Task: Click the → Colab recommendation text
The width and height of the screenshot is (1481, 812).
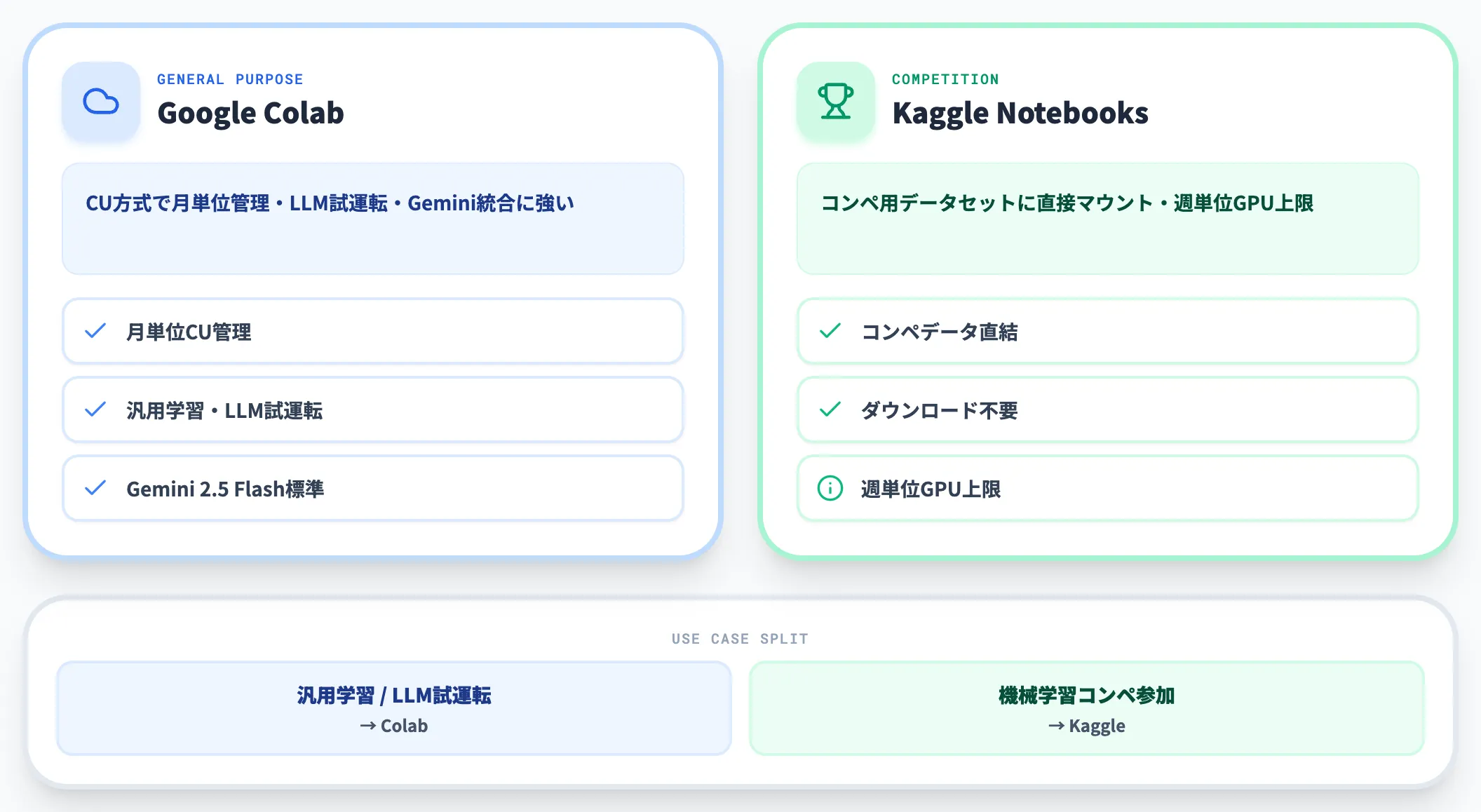Action: click(x=394, y=726)
